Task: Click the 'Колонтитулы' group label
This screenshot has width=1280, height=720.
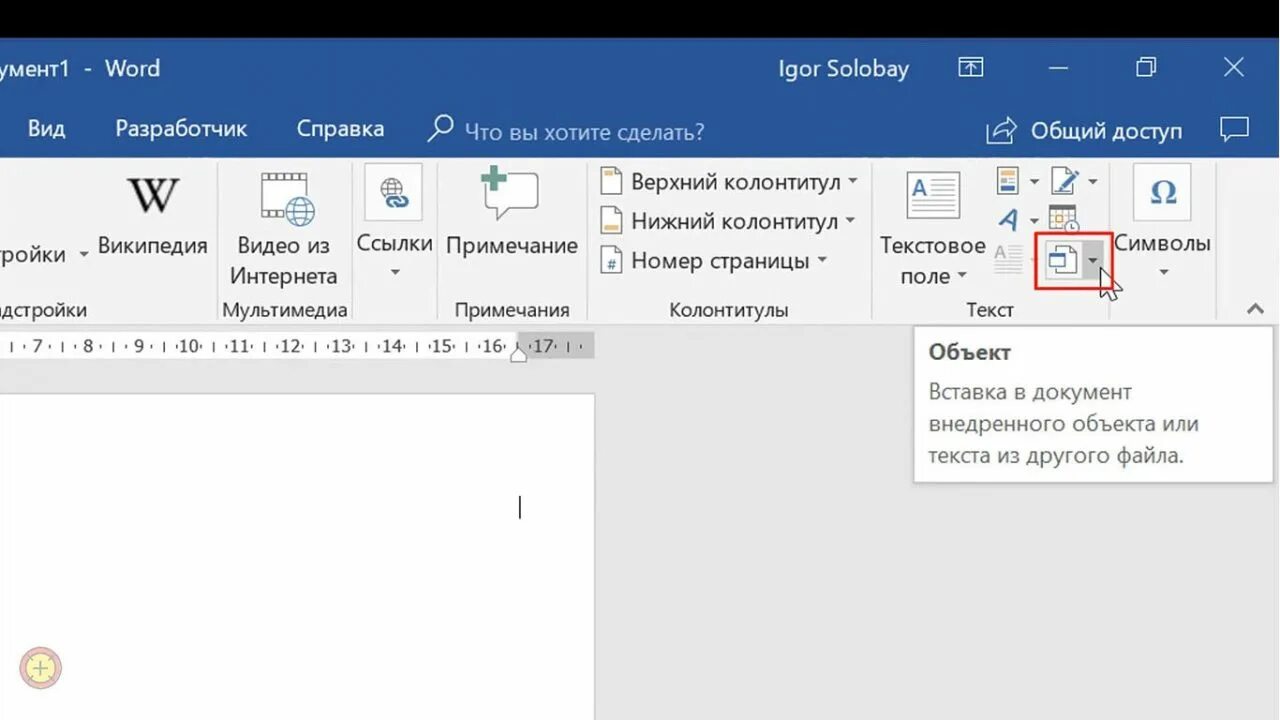Action: tap(728, 310)
